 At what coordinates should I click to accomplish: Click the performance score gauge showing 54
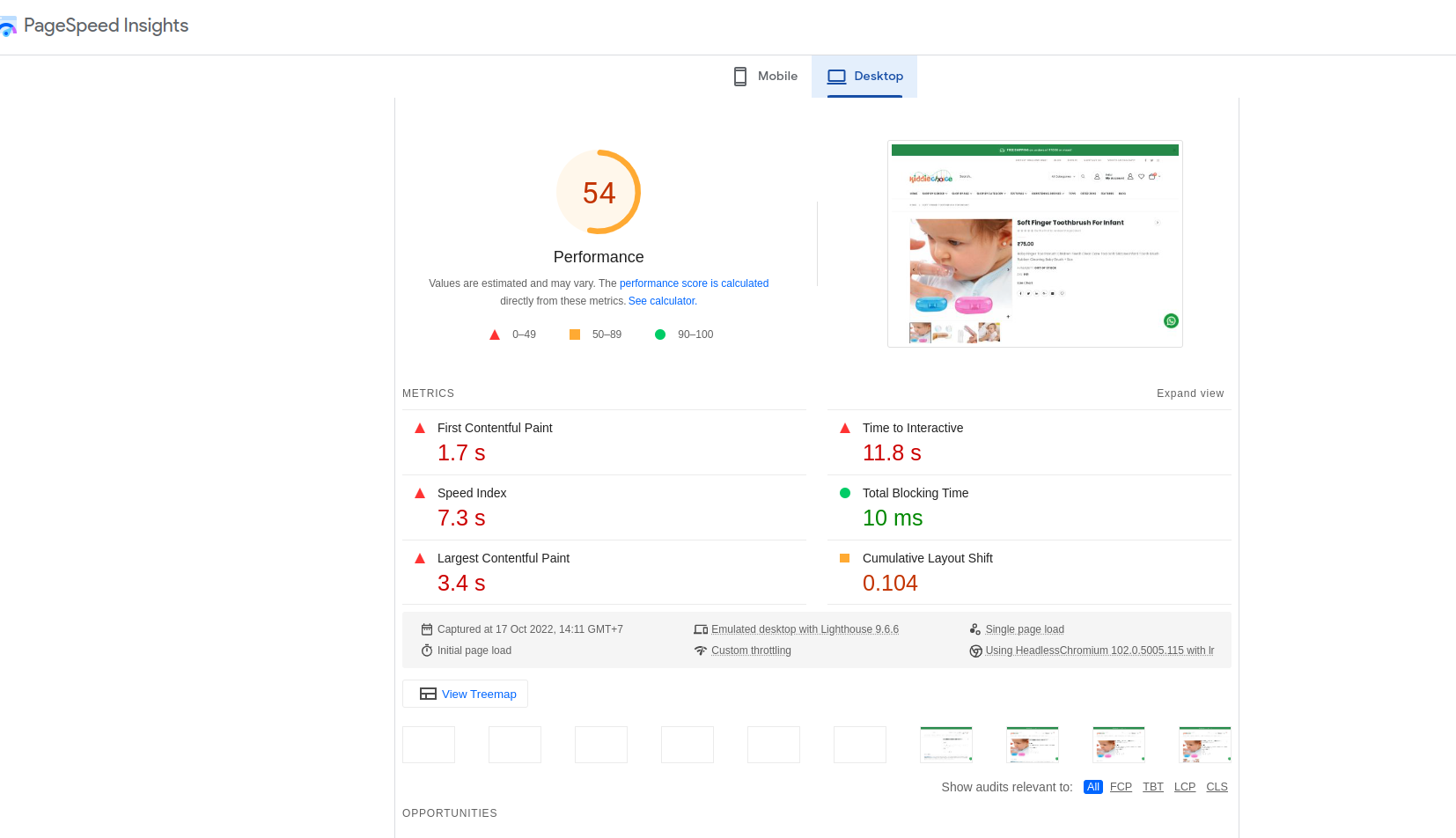tap(599, 192)
